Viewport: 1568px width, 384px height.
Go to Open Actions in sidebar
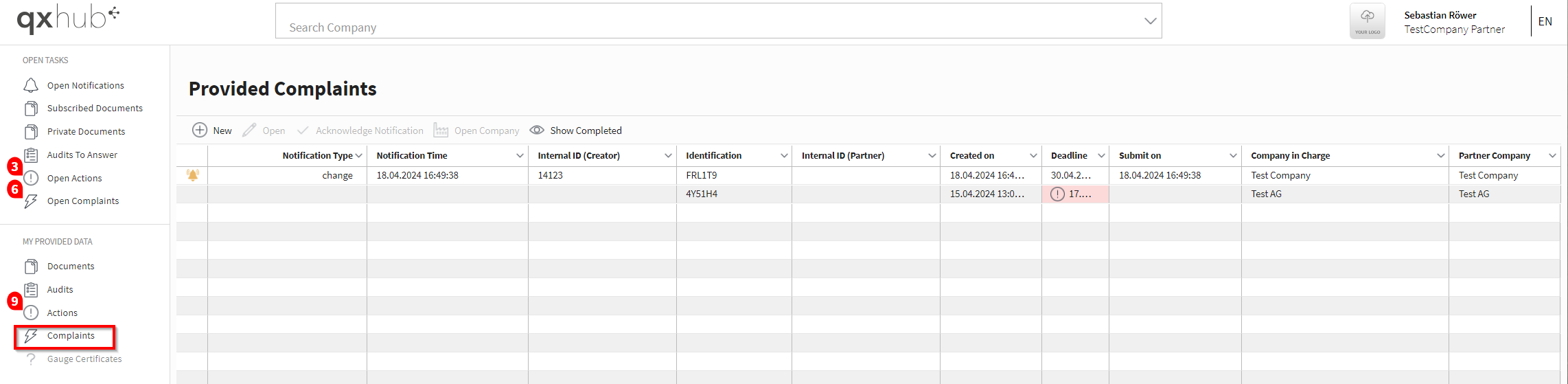[74, 179]
